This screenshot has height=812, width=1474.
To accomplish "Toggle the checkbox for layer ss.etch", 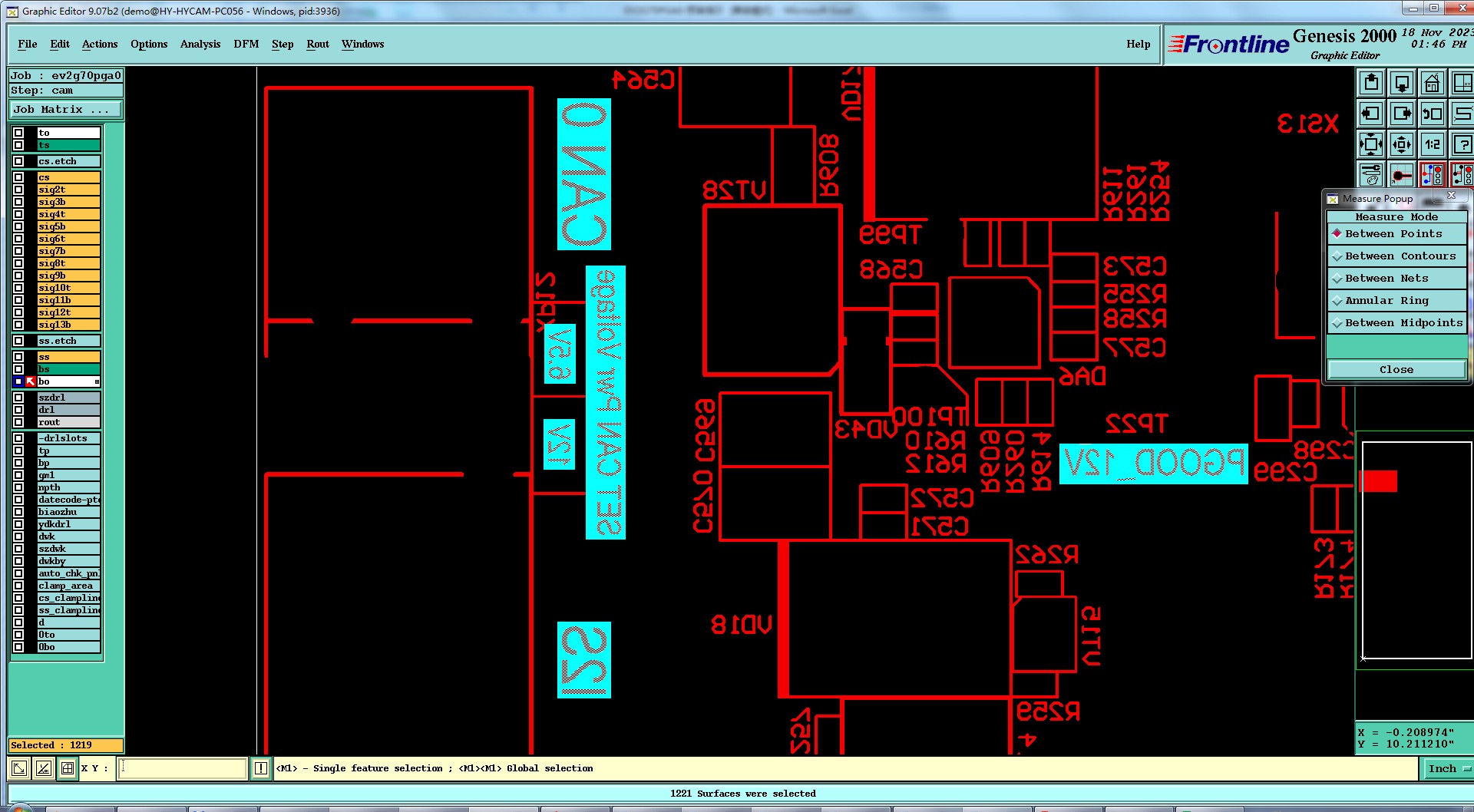I will [x=18, y=341].
